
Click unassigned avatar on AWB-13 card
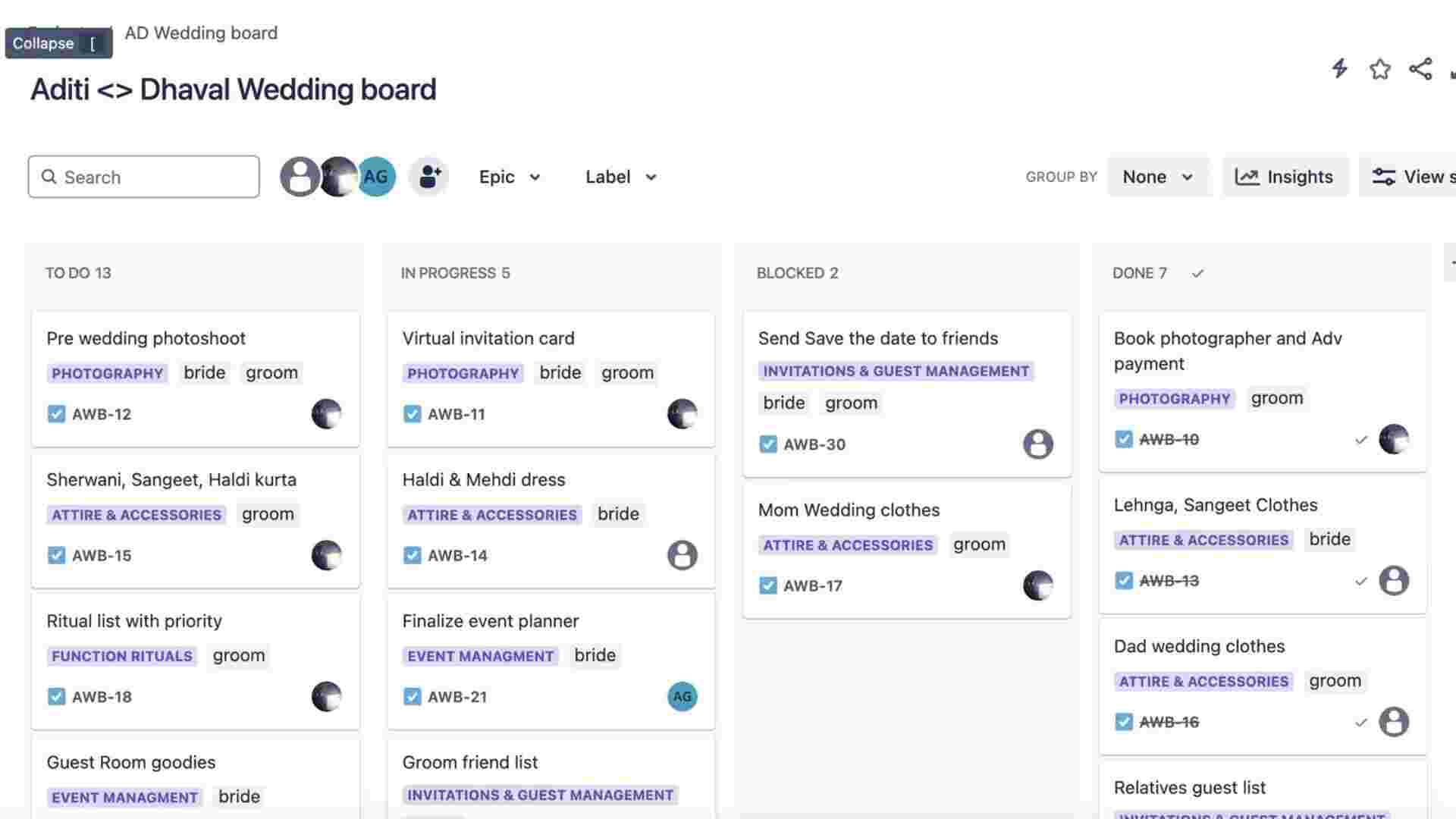tap(1394, 581)
